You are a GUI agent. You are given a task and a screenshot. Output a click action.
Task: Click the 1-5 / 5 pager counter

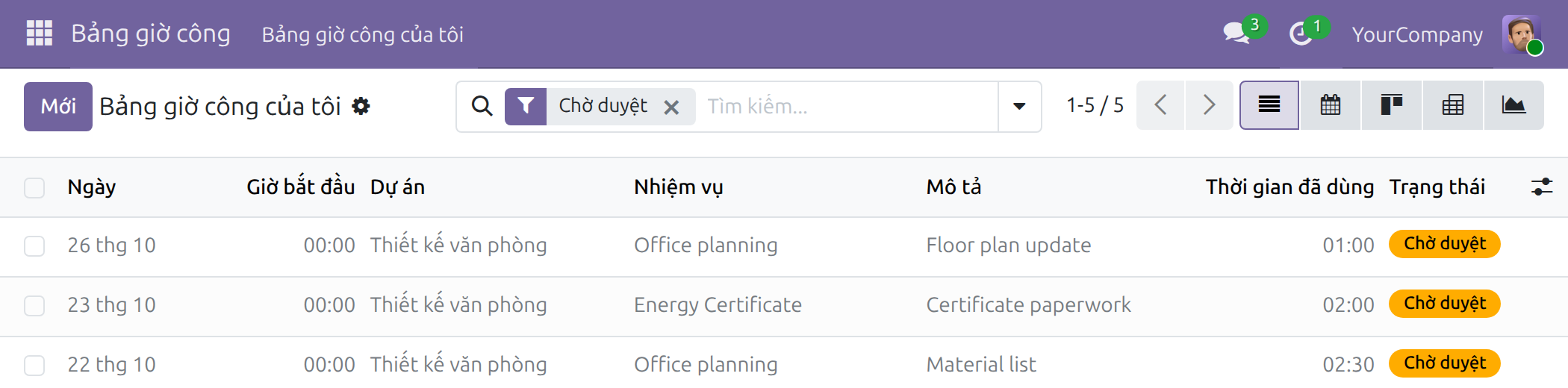1095,105
